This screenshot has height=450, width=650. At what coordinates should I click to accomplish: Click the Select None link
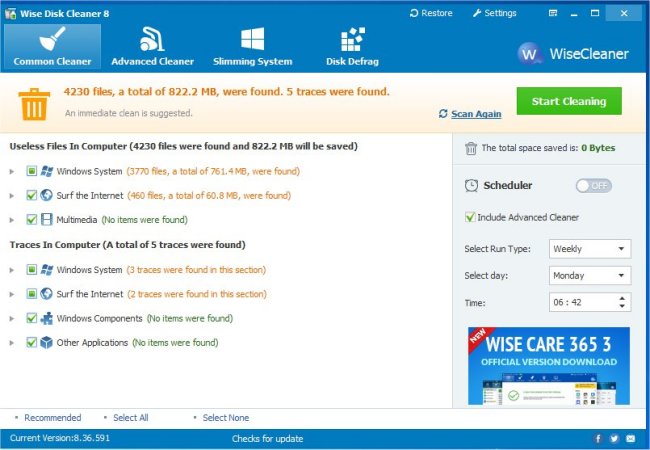[226, 418]
